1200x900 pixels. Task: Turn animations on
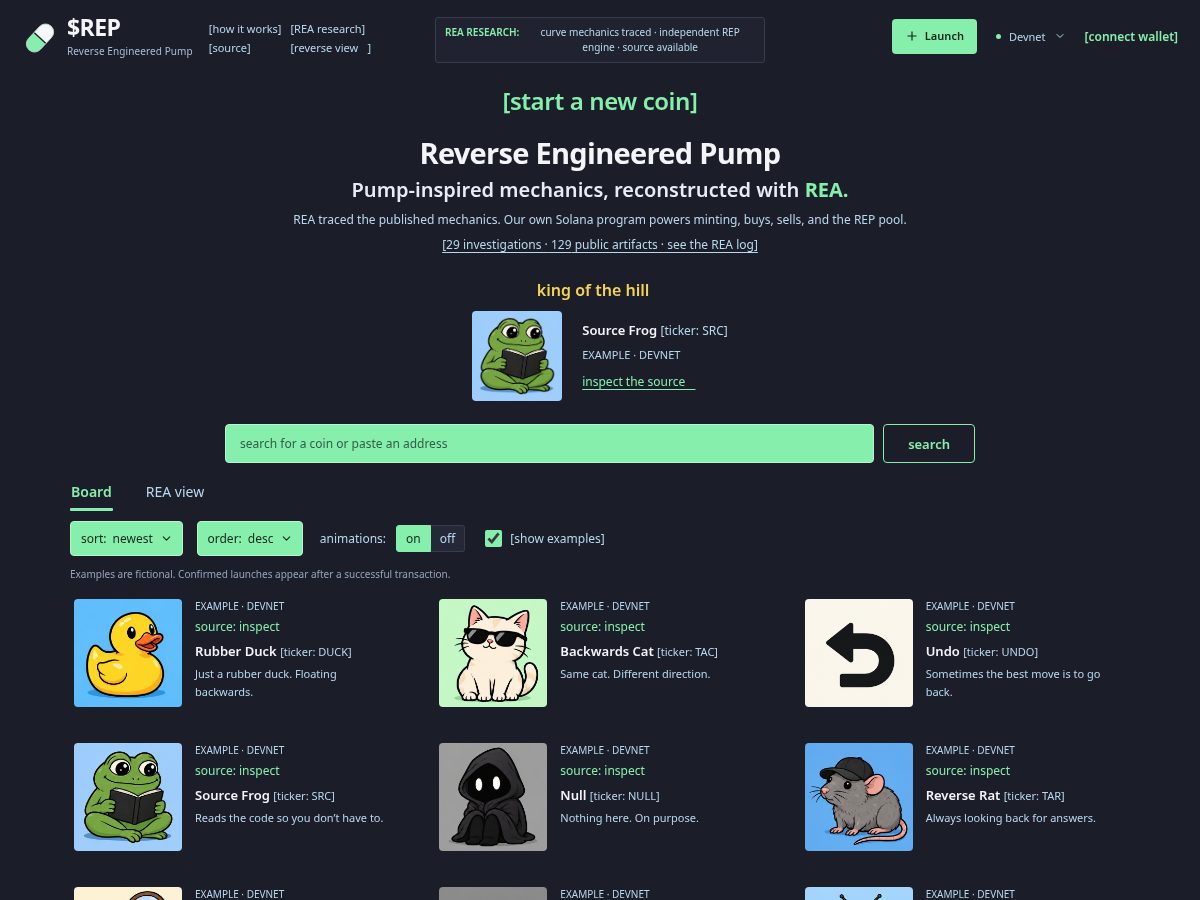click(413, 538)
